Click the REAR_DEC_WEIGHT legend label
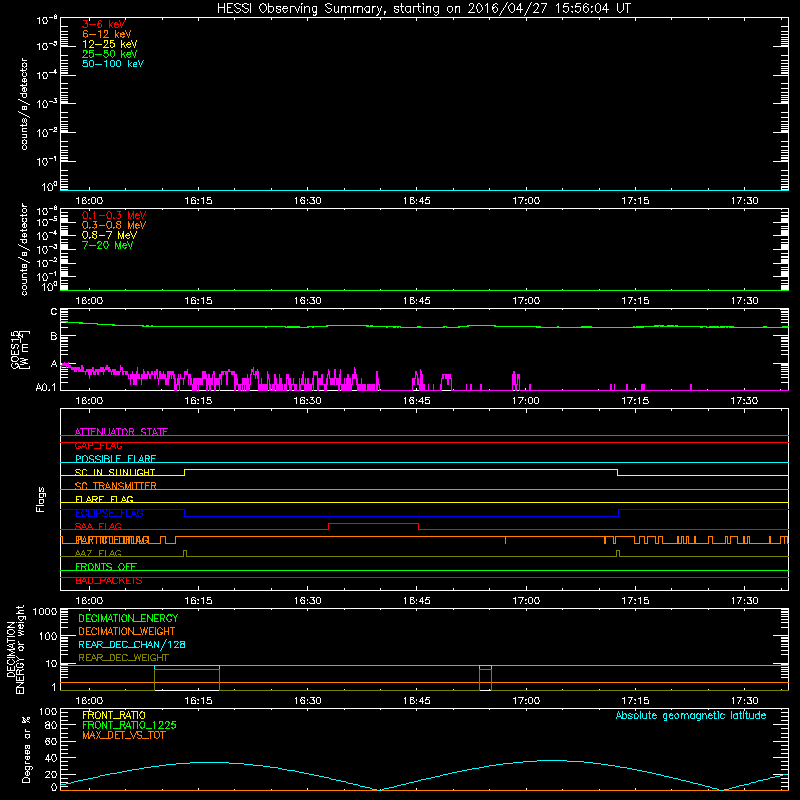Image resolution: width=800 pixels, height=800 pixels. tap(123, 658)
